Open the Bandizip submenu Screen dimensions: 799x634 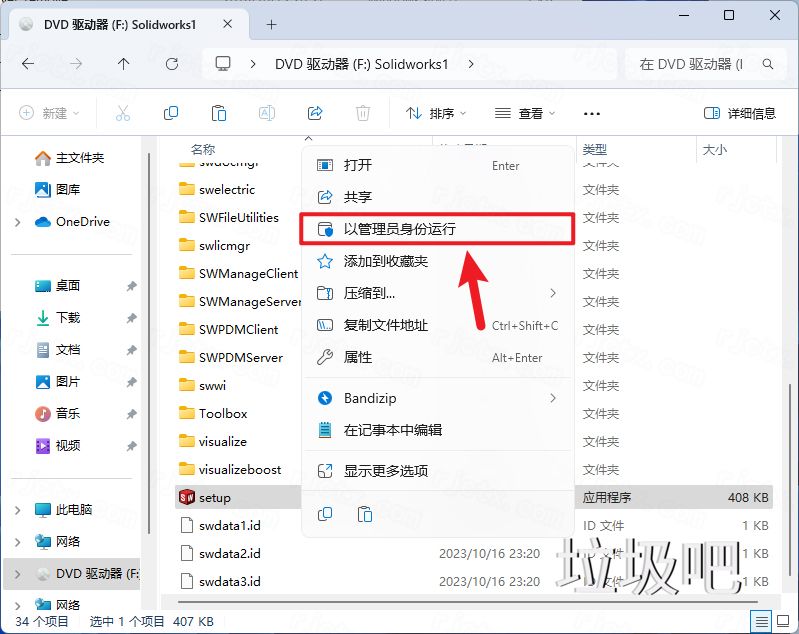click(437, 398)
